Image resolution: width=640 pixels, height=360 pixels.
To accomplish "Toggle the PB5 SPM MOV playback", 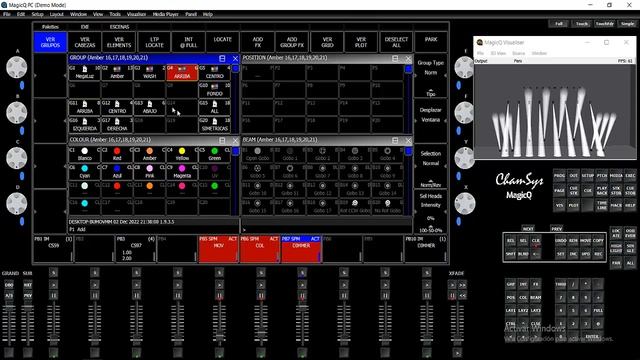I will tap(218, 249).
